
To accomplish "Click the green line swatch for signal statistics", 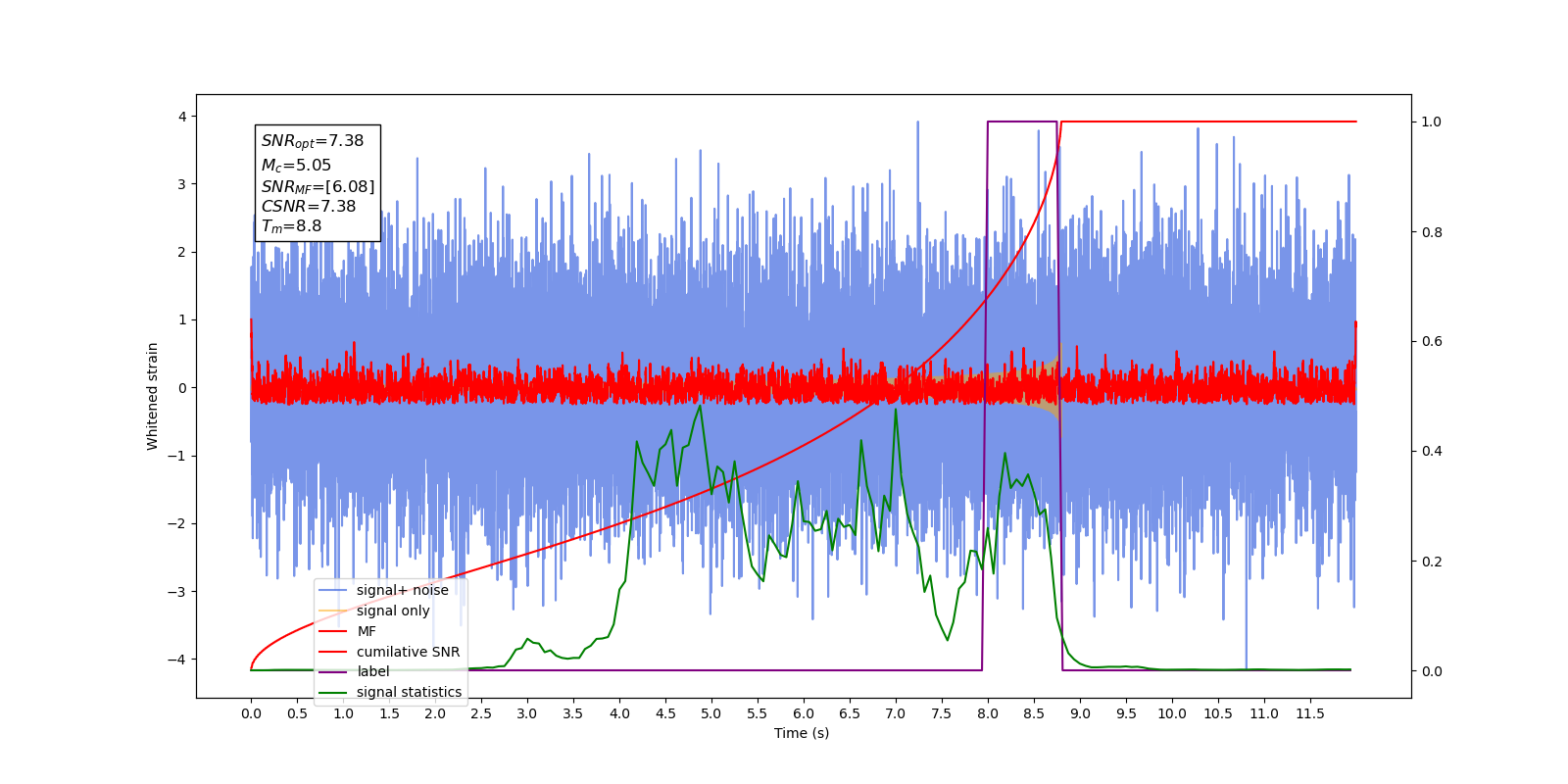I will point(333,692).
